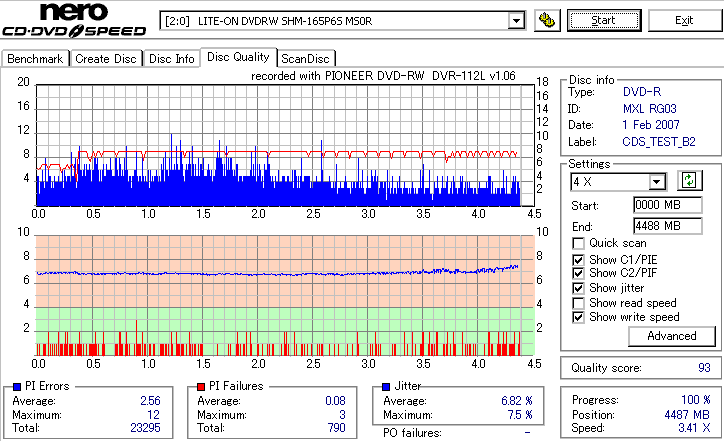Image resolution: width=724 pixels, height=441 pixels.
Task: Enable the Quick scan checkbox
Action: [578, 243]
